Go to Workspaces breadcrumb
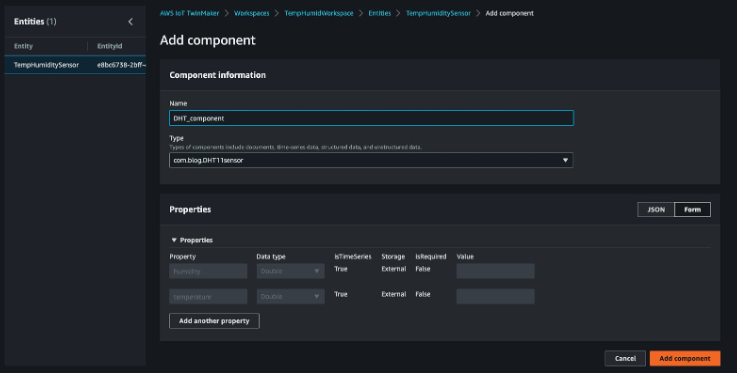This screenshot has height=375, width=737. click(x=251, y=13)
